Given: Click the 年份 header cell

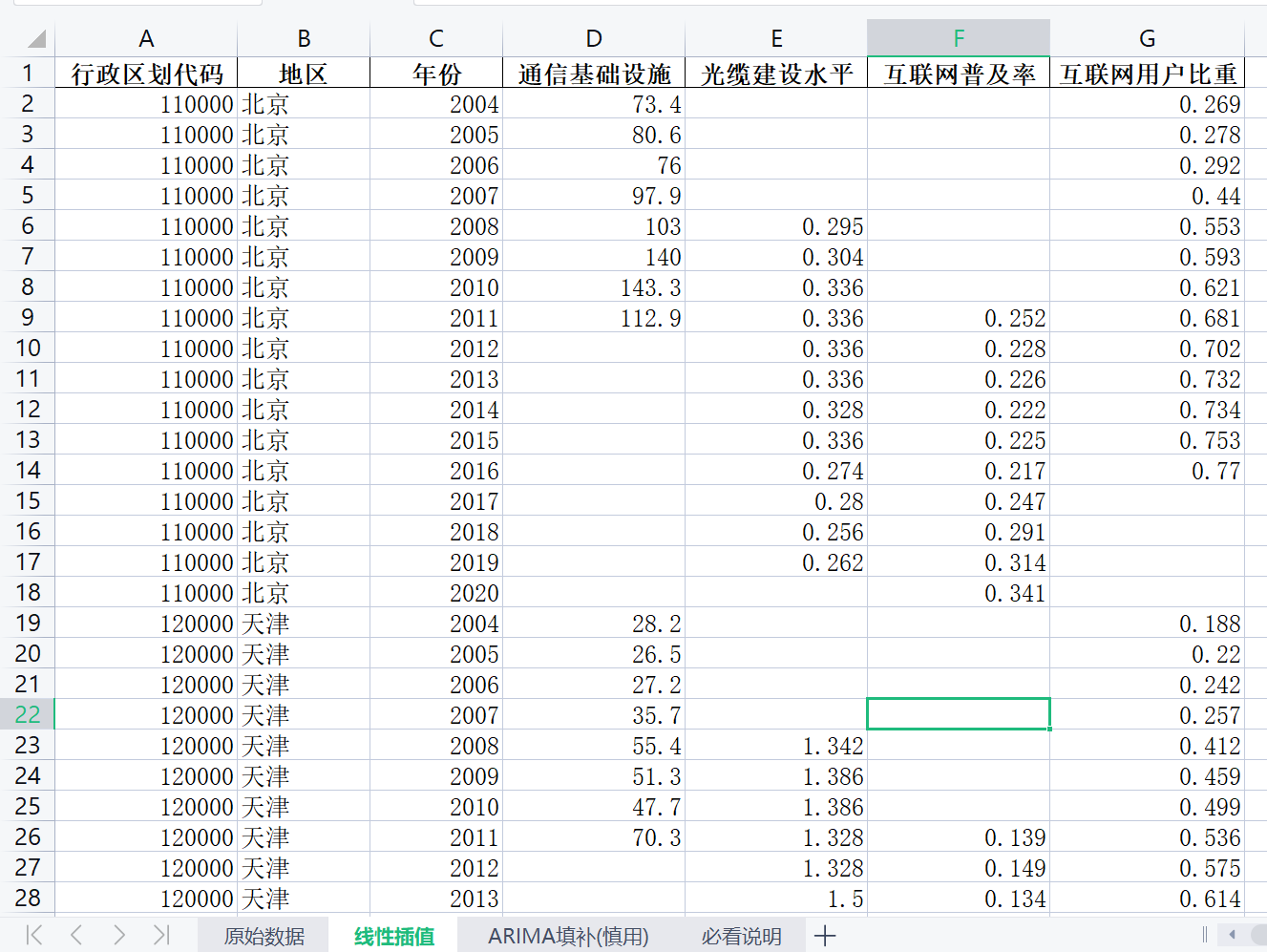Looking at the screenshot, I should (436, 73).
